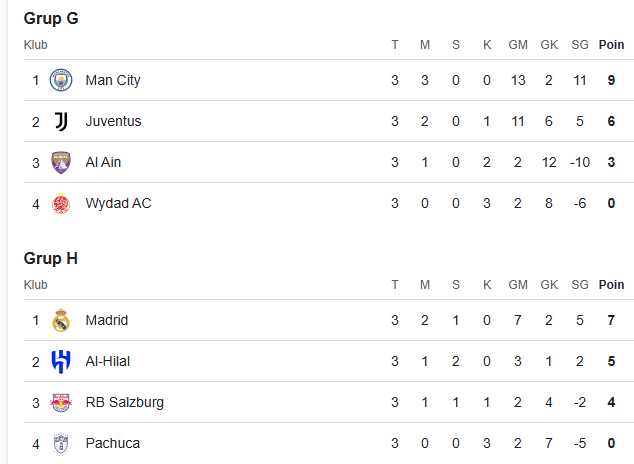Select the Al Ain team name

(103, 162)
